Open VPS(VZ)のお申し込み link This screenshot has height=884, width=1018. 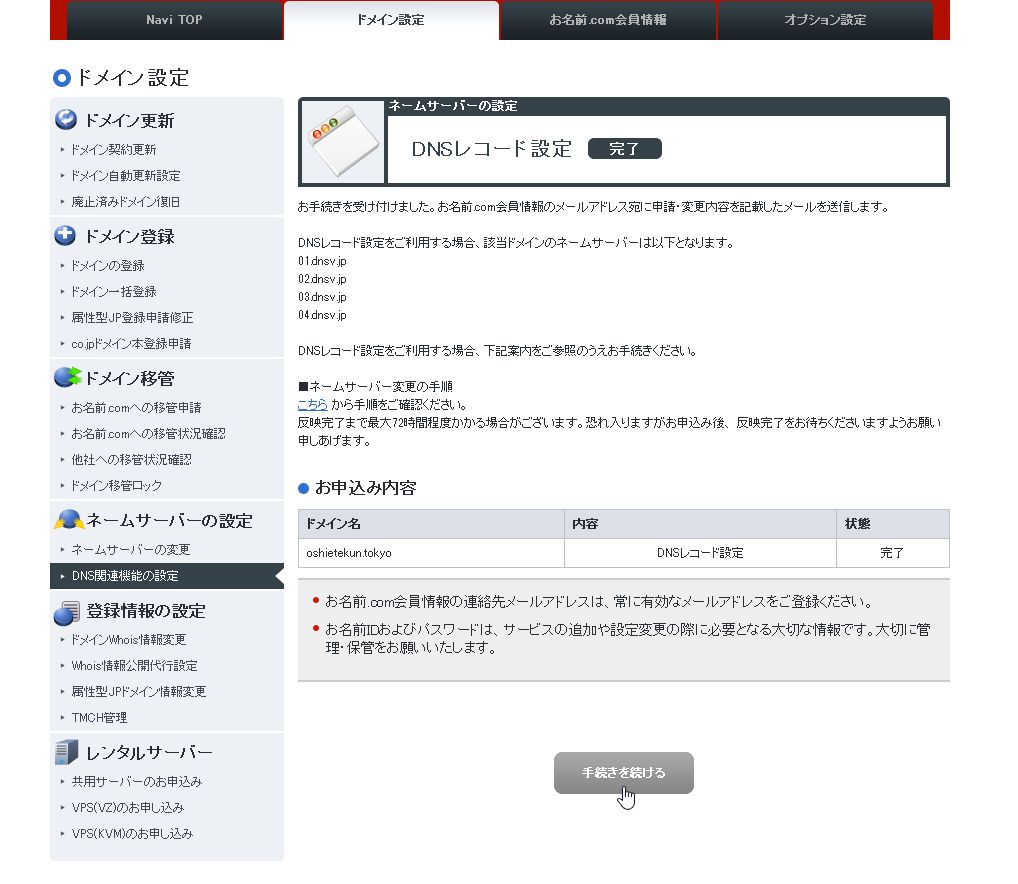128,807
